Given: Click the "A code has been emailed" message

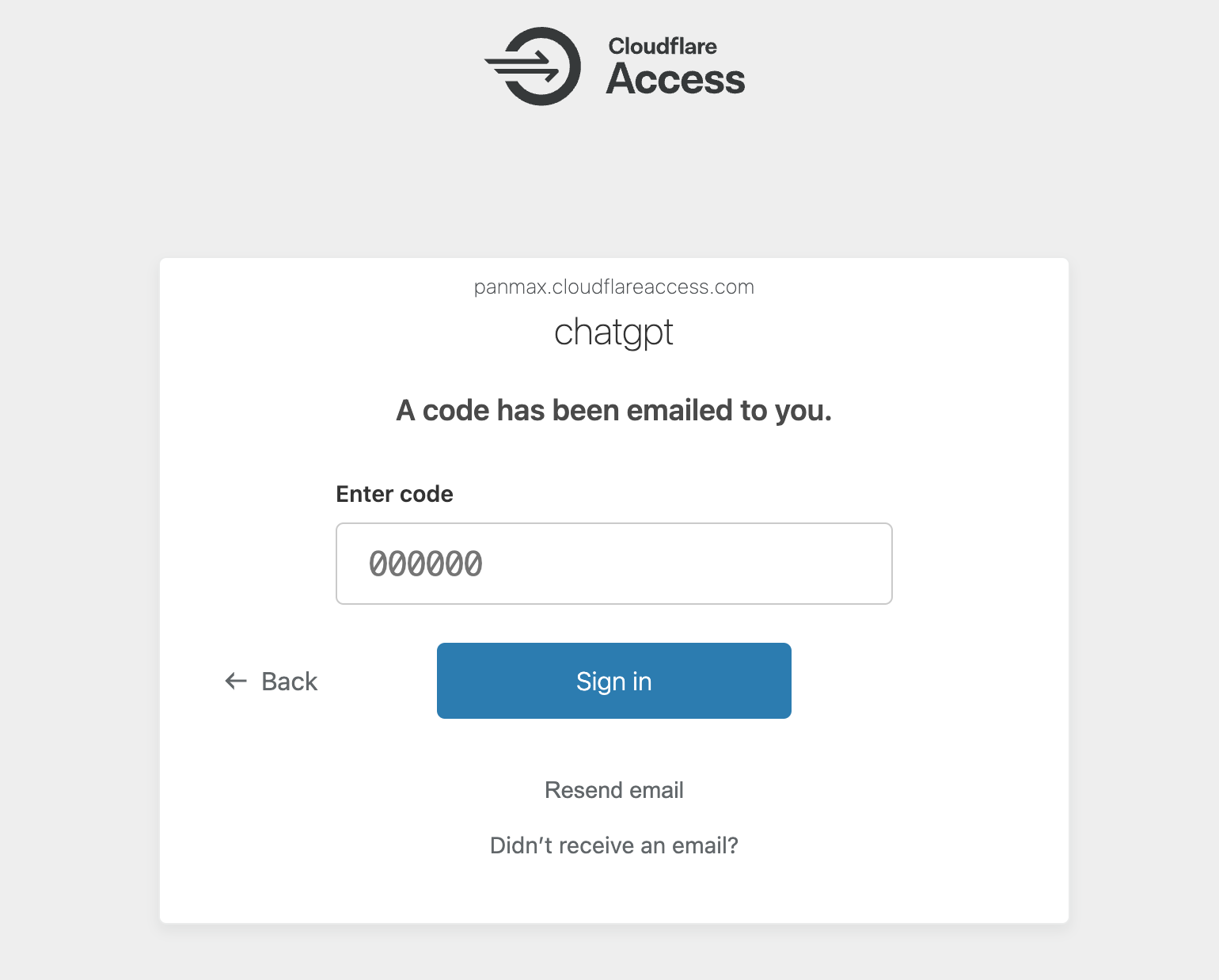Looking at the screenshot, I should pyautogui.click(x=613, y=411).
